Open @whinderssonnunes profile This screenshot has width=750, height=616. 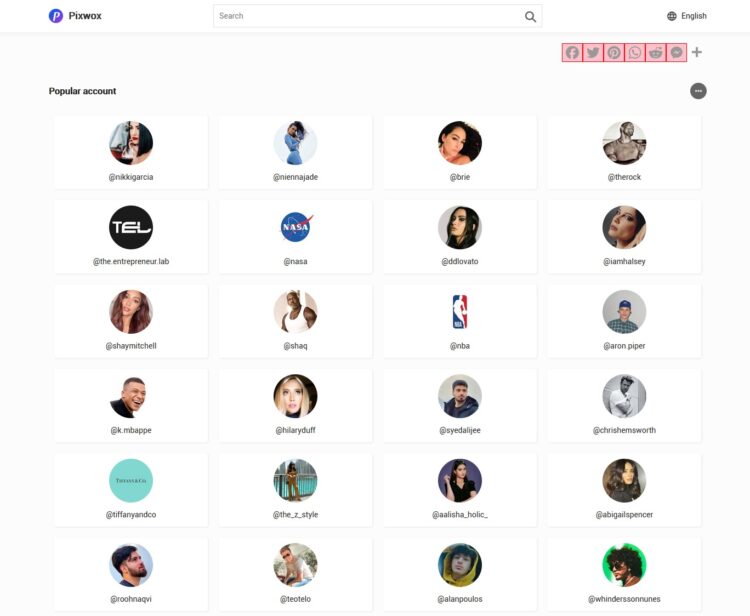624,574
